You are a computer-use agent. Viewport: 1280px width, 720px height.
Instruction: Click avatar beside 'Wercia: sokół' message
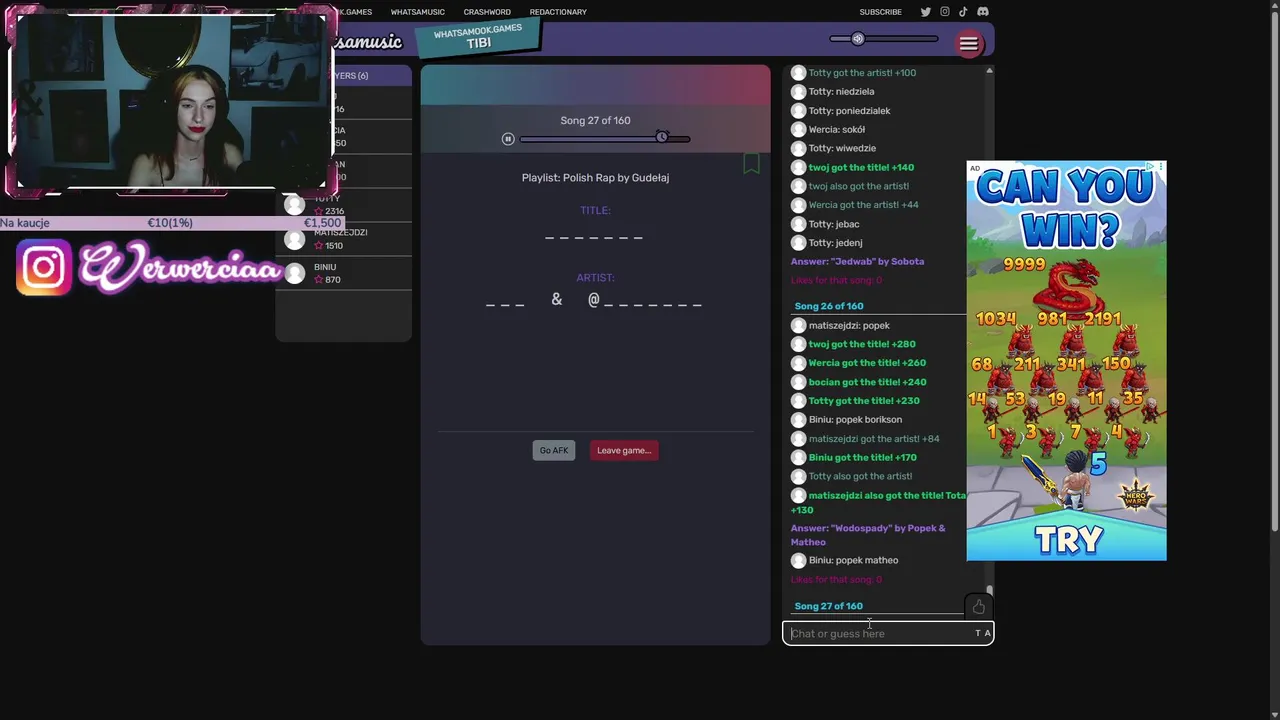tap(798, 129)
